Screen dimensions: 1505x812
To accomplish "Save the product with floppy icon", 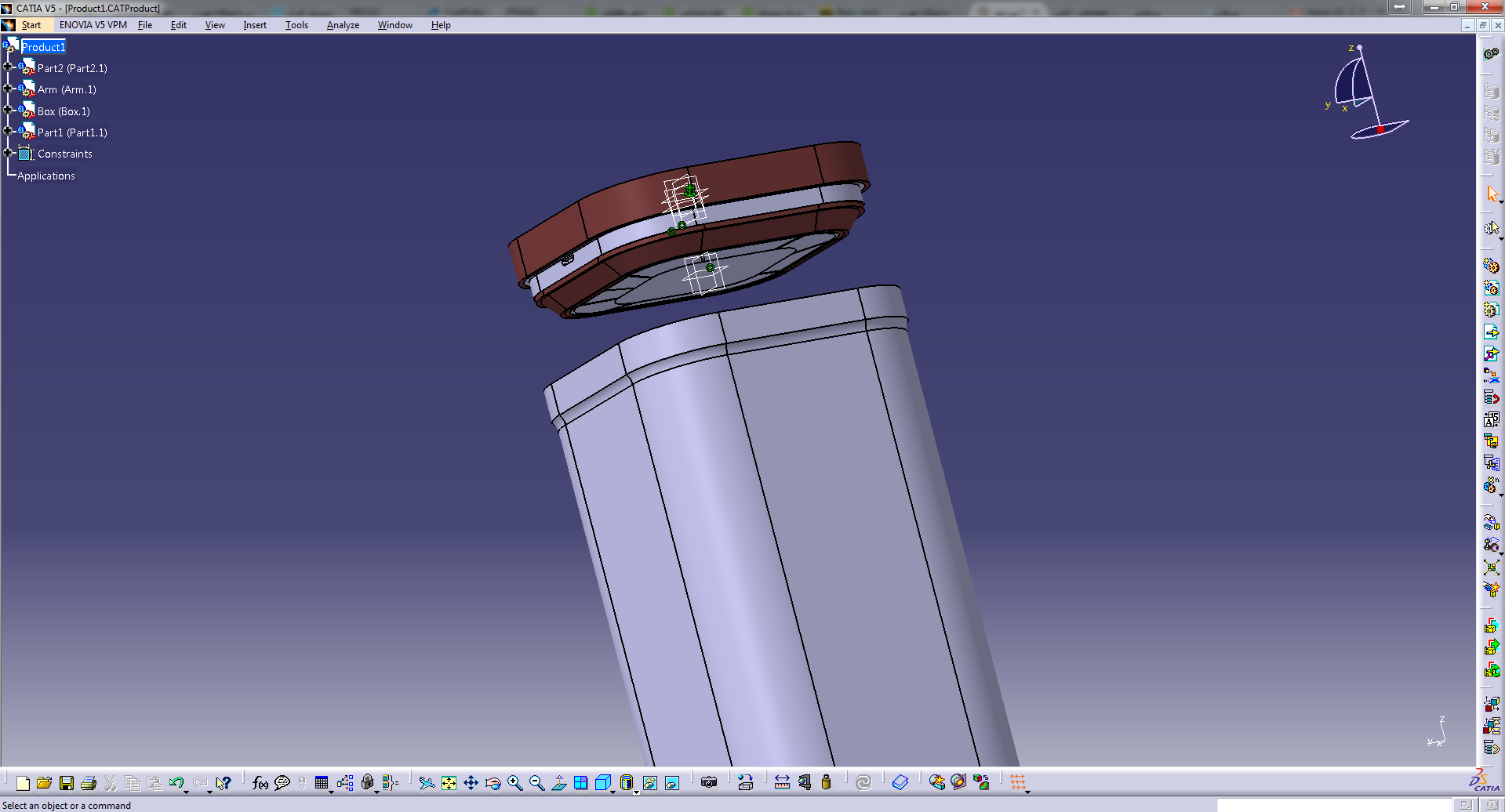I will [x=67, y=782].
